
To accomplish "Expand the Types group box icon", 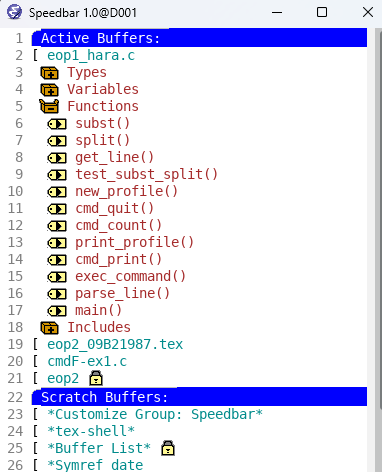I will pyautogui.click(x=49, y=73).
